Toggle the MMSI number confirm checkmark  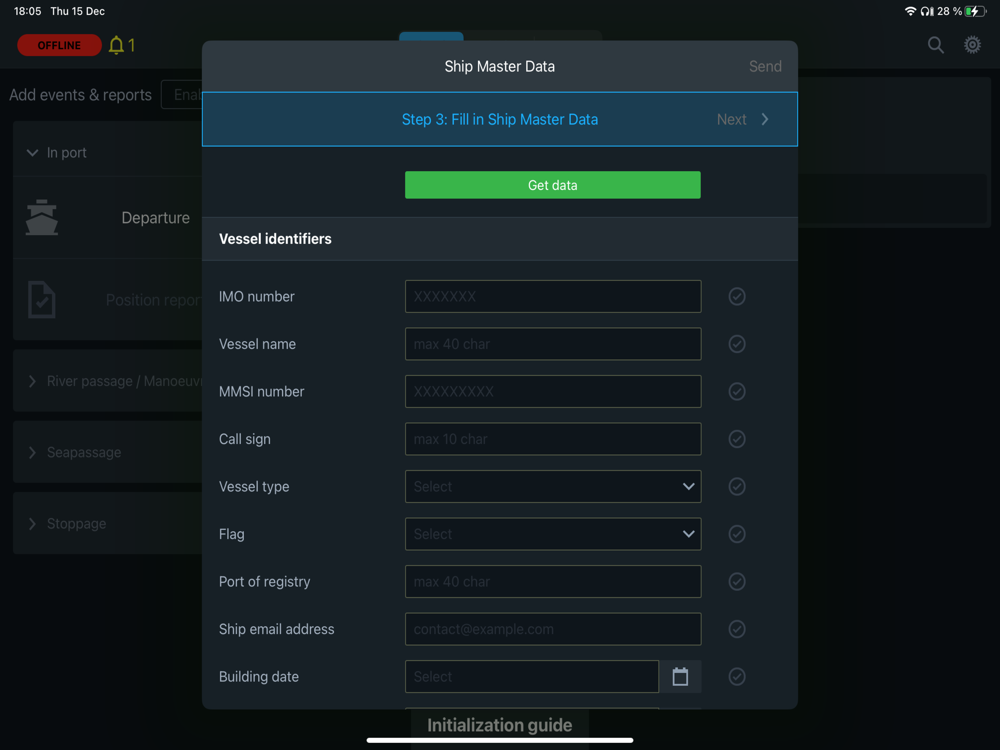click(737, 392)
